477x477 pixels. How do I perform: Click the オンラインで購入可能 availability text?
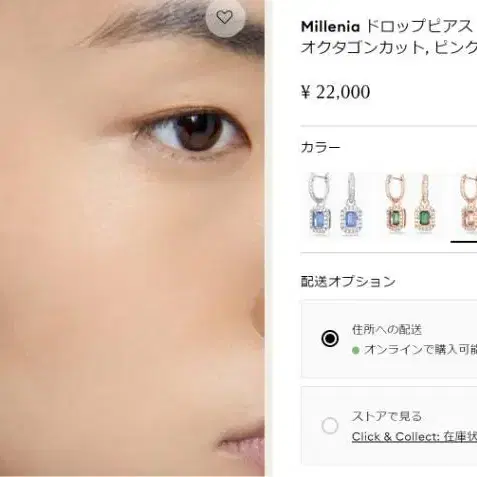pyautogui.click(x=420, y=350)
